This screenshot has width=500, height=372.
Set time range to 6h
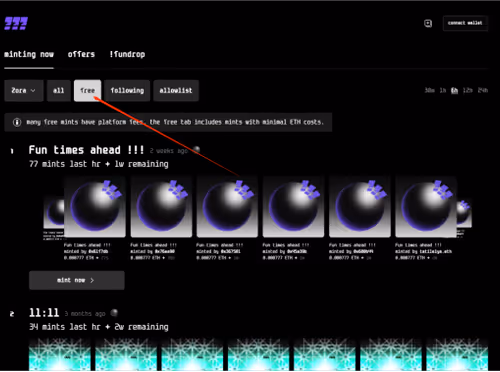pyautogui.click(x=454, y=90)
